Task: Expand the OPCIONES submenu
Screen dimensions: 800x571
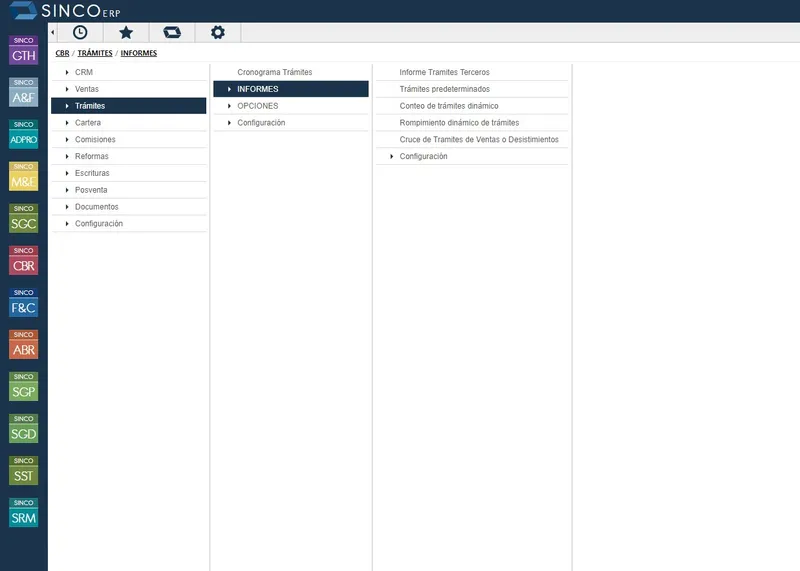Action: click(291, 106)
